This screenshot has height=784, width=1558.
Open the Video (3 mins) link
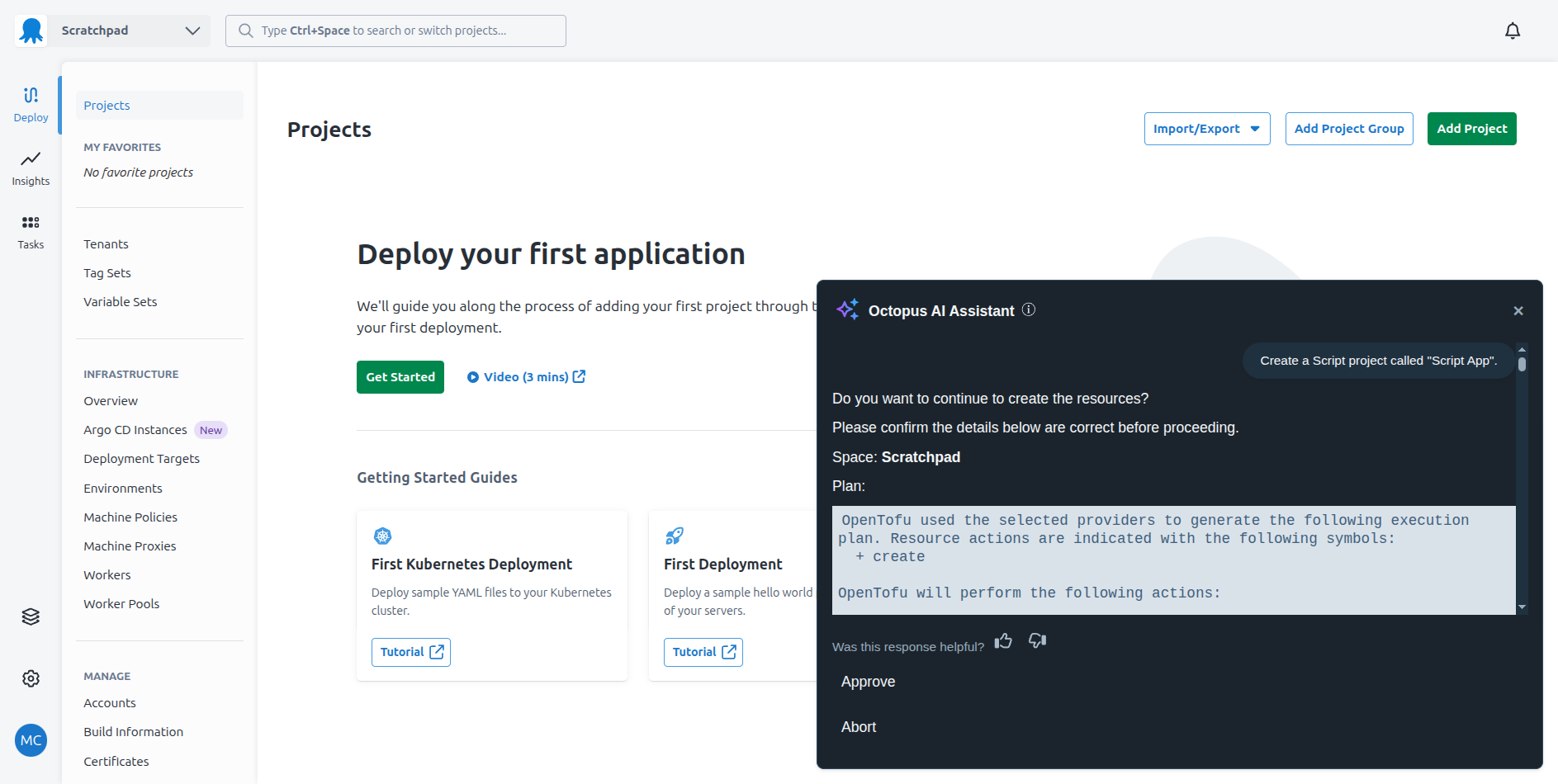coord(525,376)
